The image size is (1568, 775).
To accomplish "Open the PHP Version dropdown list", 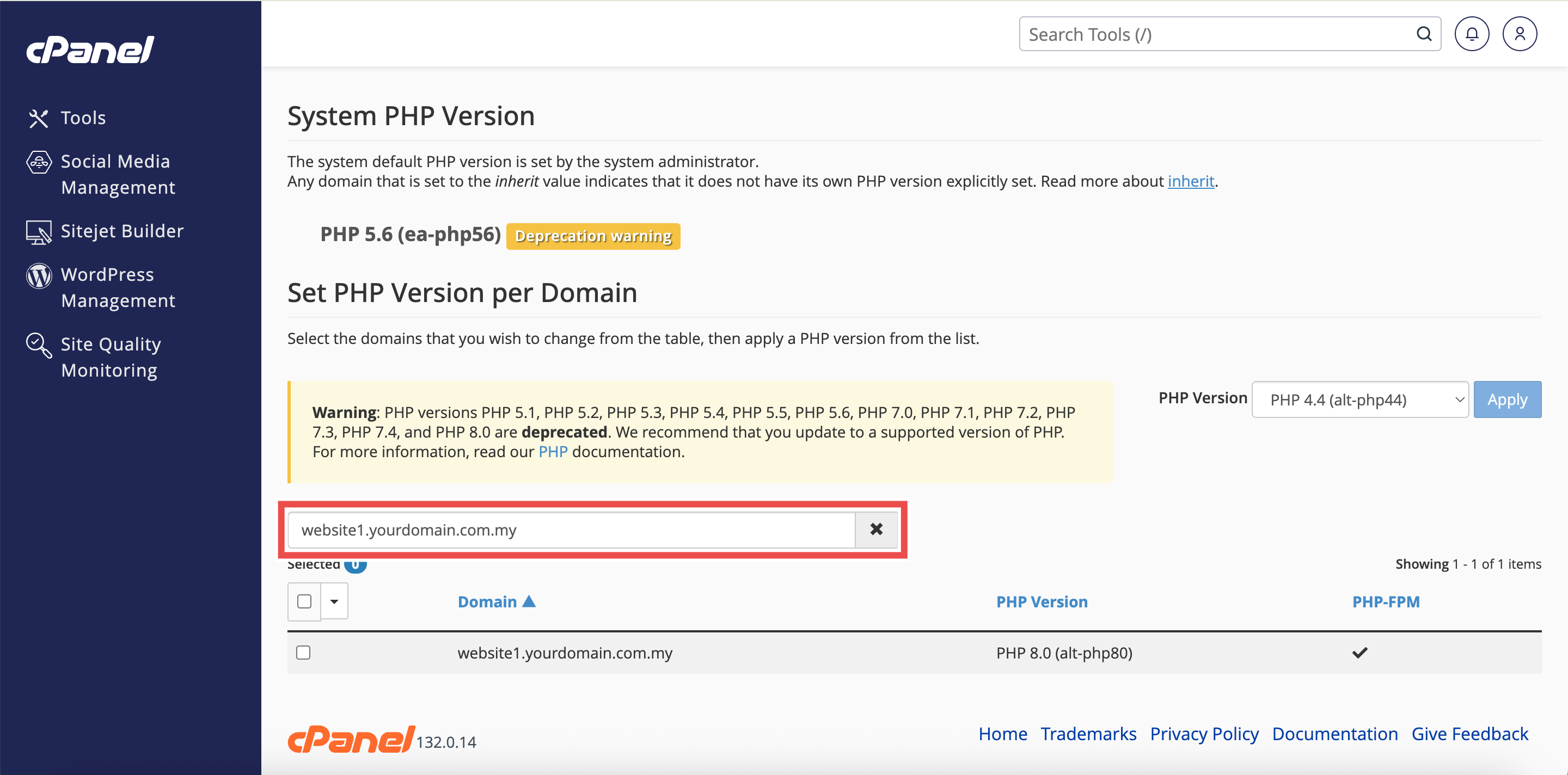I will pos(1360,399).
